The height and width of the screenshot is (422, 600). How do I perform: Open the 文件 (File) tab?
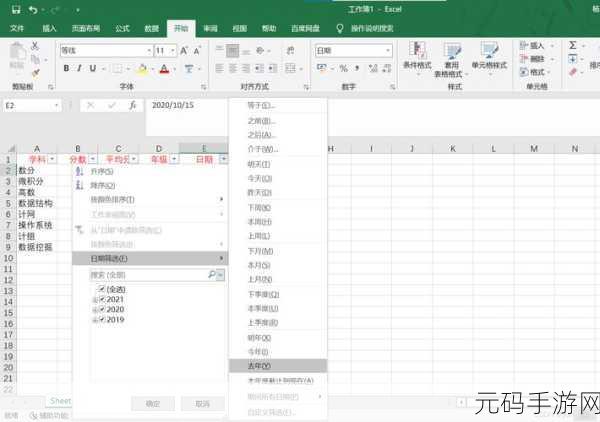(x=17, y=28)
